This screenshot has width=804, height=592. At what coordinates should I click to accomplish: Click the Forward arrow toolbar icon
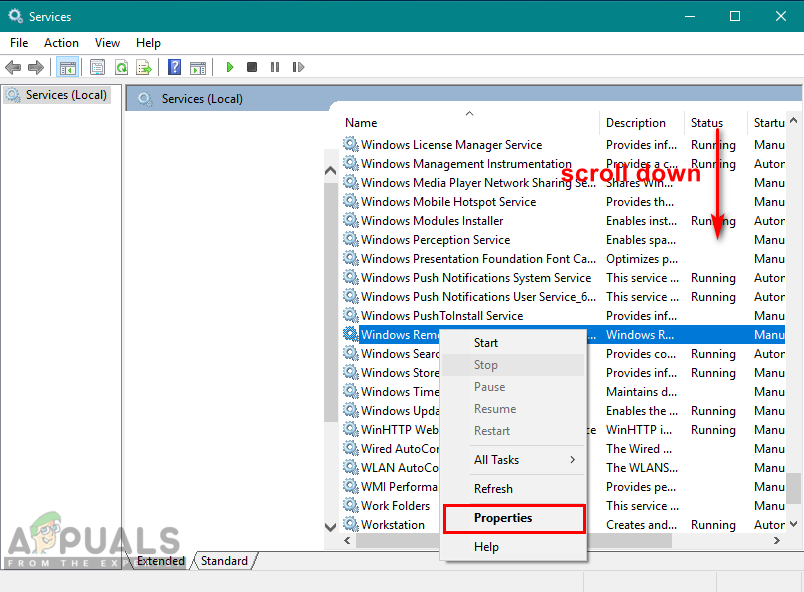pyautogui.click(x=36, y=67)
